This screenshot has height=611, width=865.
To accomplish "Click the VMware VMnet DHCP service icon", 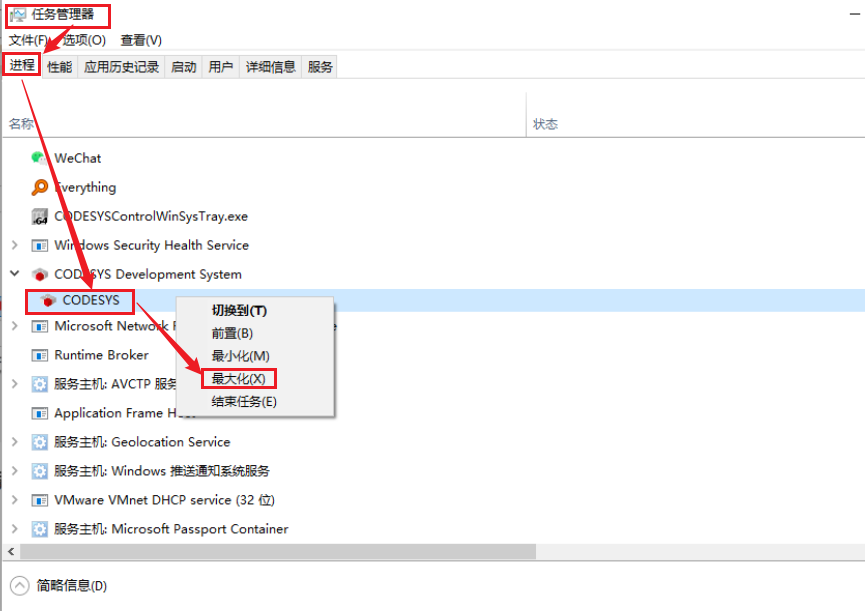I will (40, 500).
